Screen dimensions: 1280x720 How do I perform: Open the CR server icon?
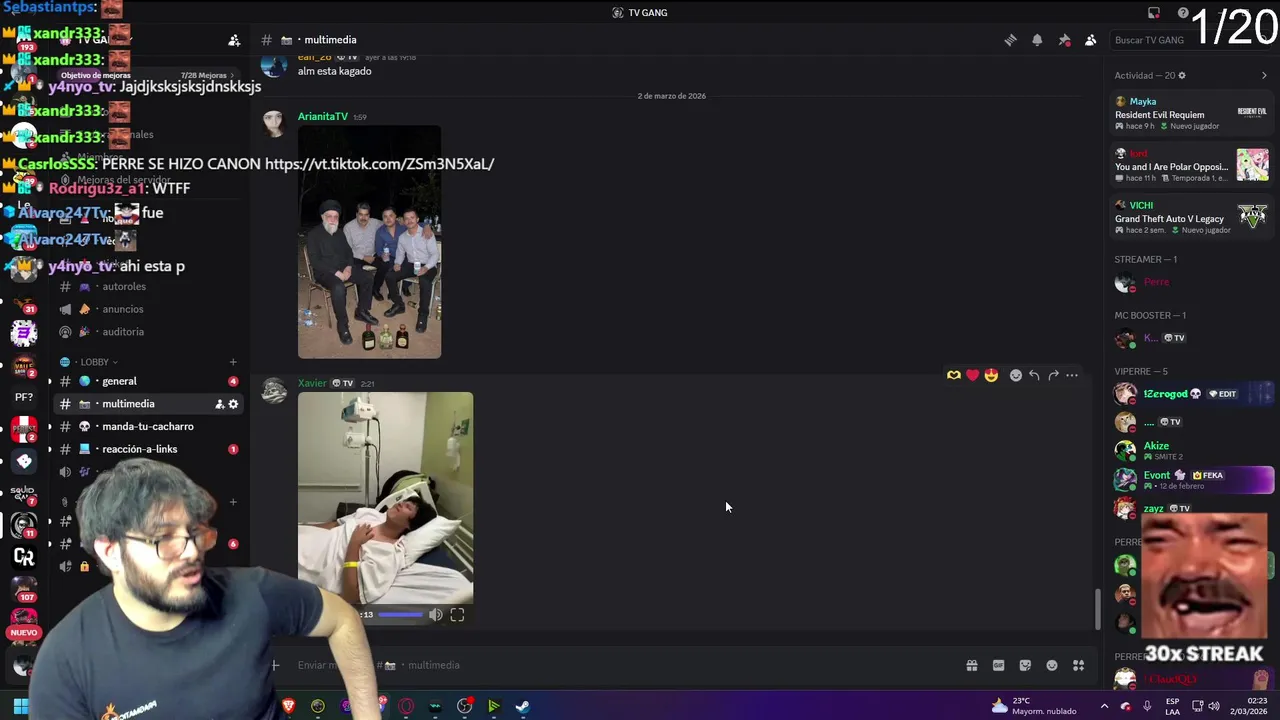24,557
